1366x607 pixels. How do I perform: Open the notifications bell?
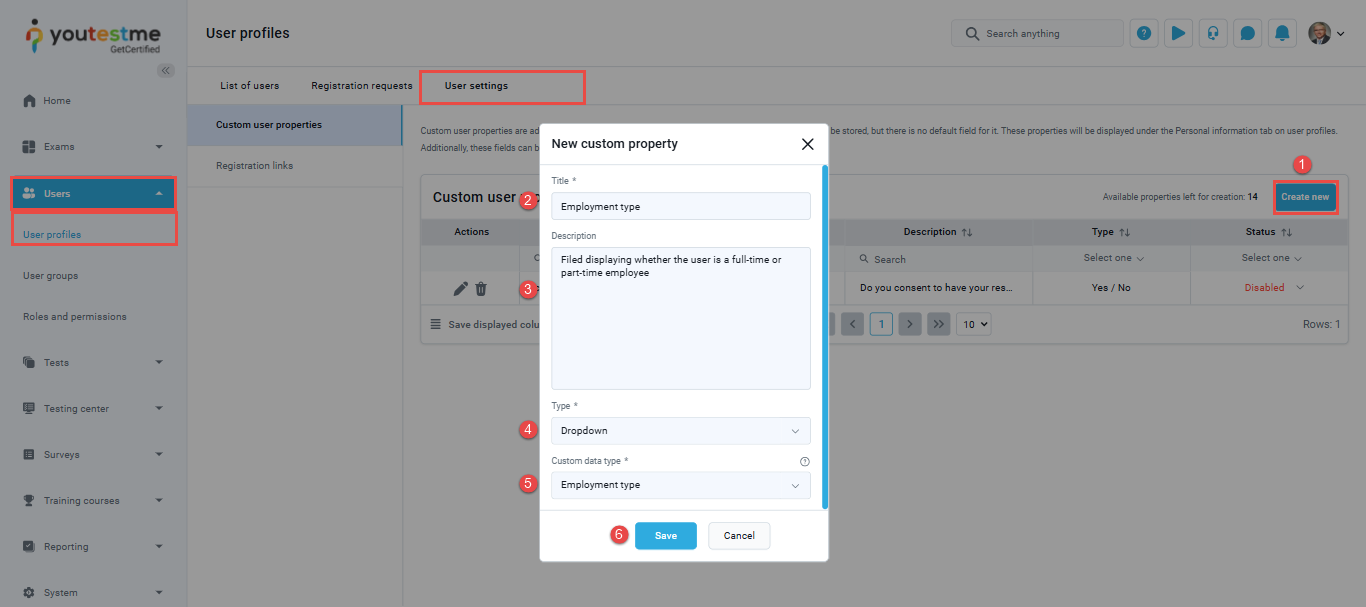pos(1282,33)
